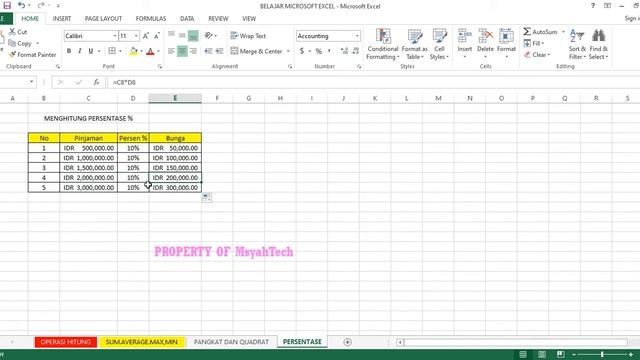Viewport: 640px width, 360px height.
Task: Apply comma style
Action: click(329, 51)
